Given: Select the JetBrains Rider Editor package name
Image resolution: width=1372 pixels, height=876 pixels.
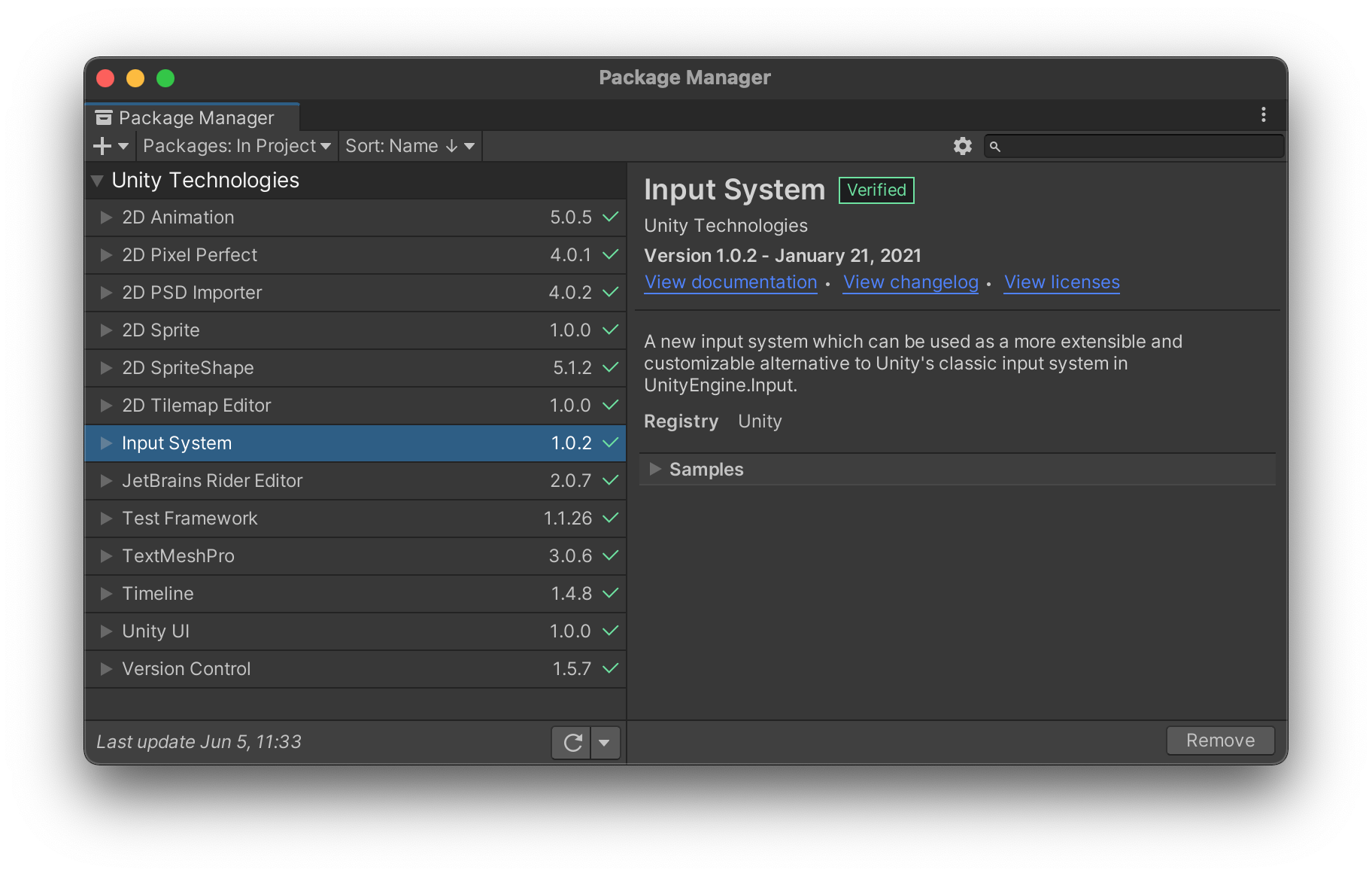Looking at the screenshot, I should (212, 481).
